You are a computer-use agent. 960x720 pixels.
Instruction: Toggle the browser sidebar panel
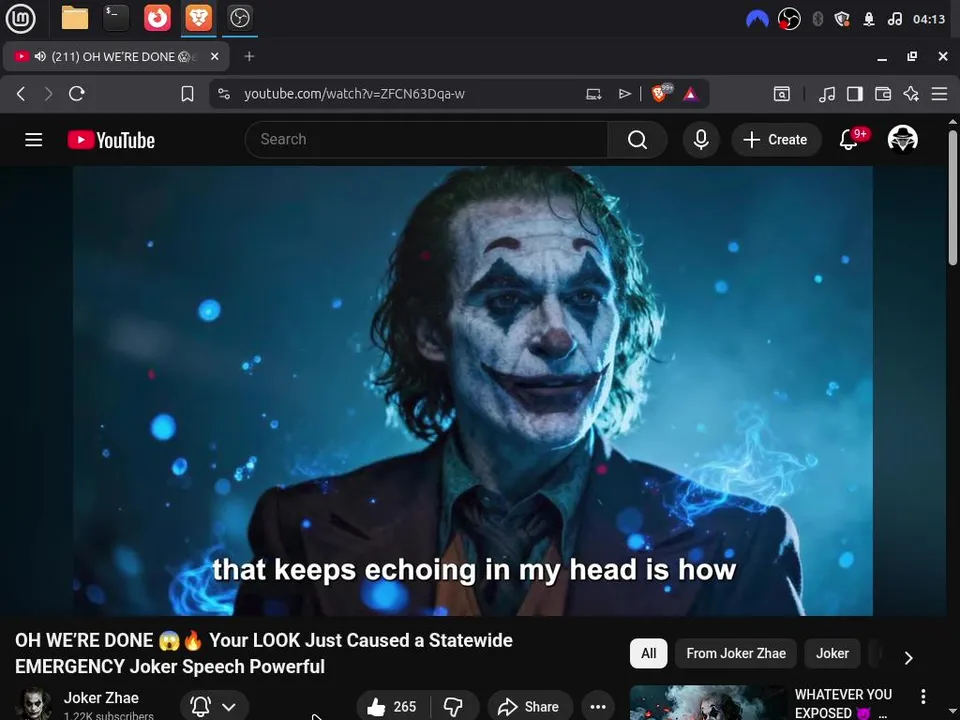(x=855, y=94)
